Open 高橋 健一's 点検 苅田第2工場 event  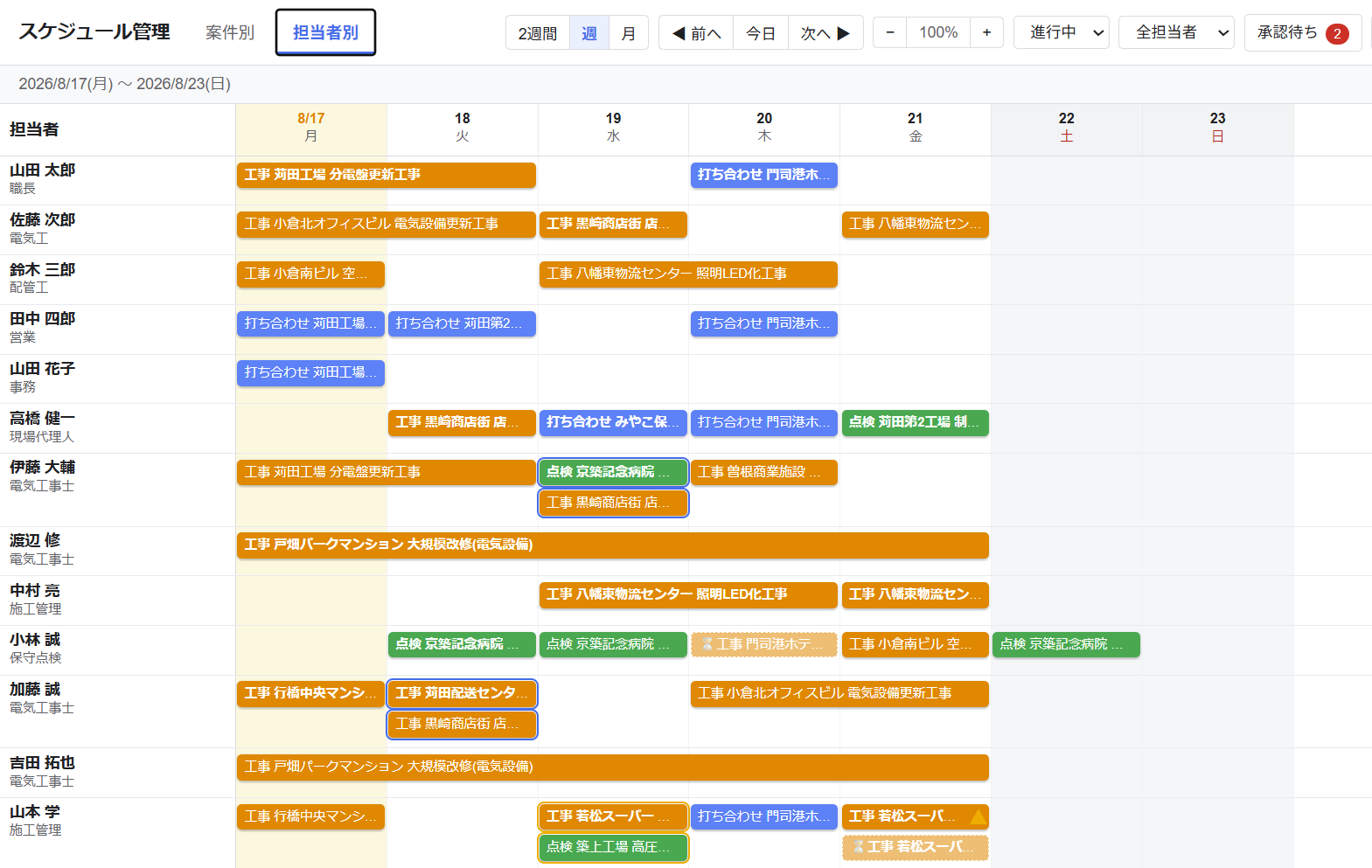tap(916, 423)
